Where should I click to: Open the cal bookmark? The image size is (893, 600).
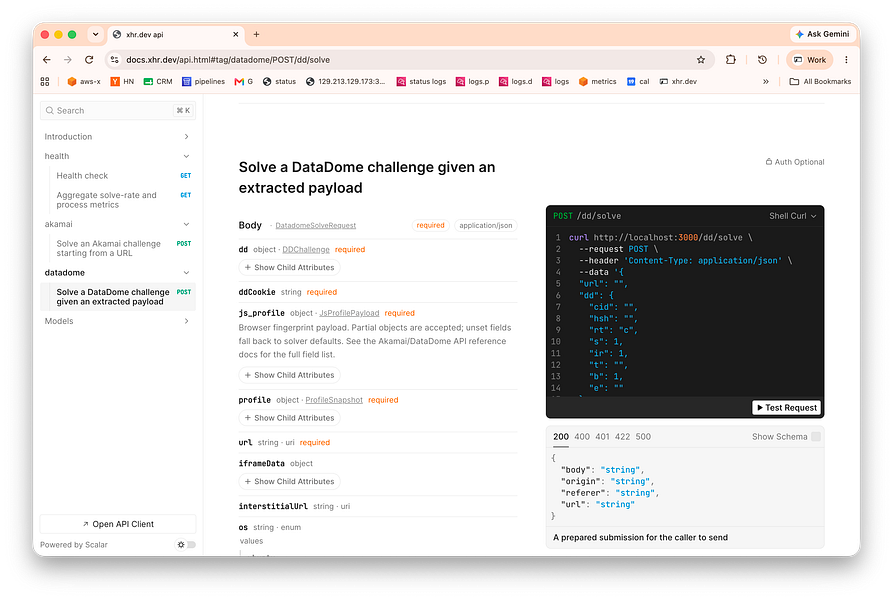[x=638, y=81]
